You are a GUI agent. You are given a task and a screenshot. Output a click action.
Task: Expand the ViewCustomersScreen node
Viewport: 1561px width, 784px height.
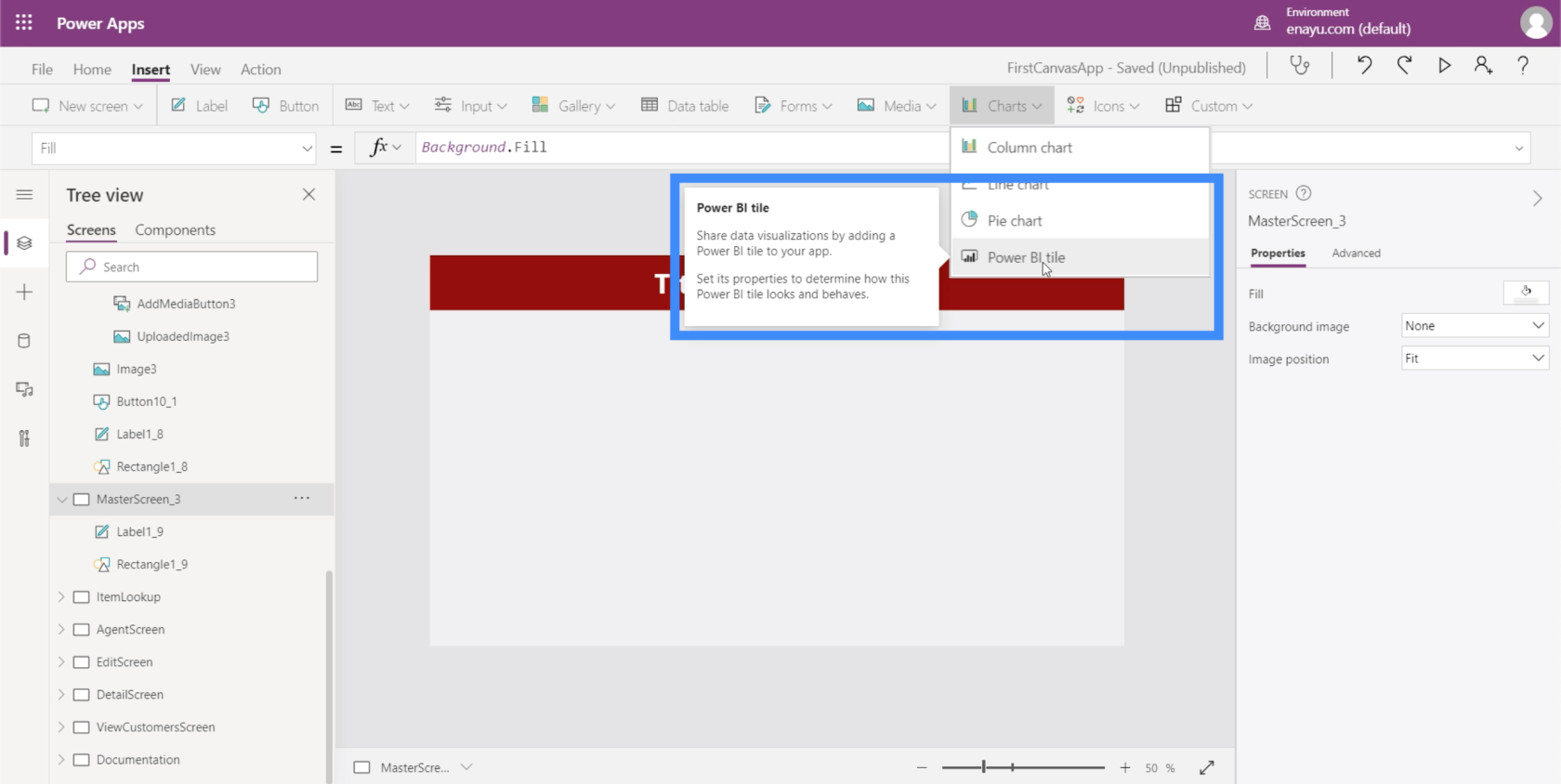pos(61,726)
